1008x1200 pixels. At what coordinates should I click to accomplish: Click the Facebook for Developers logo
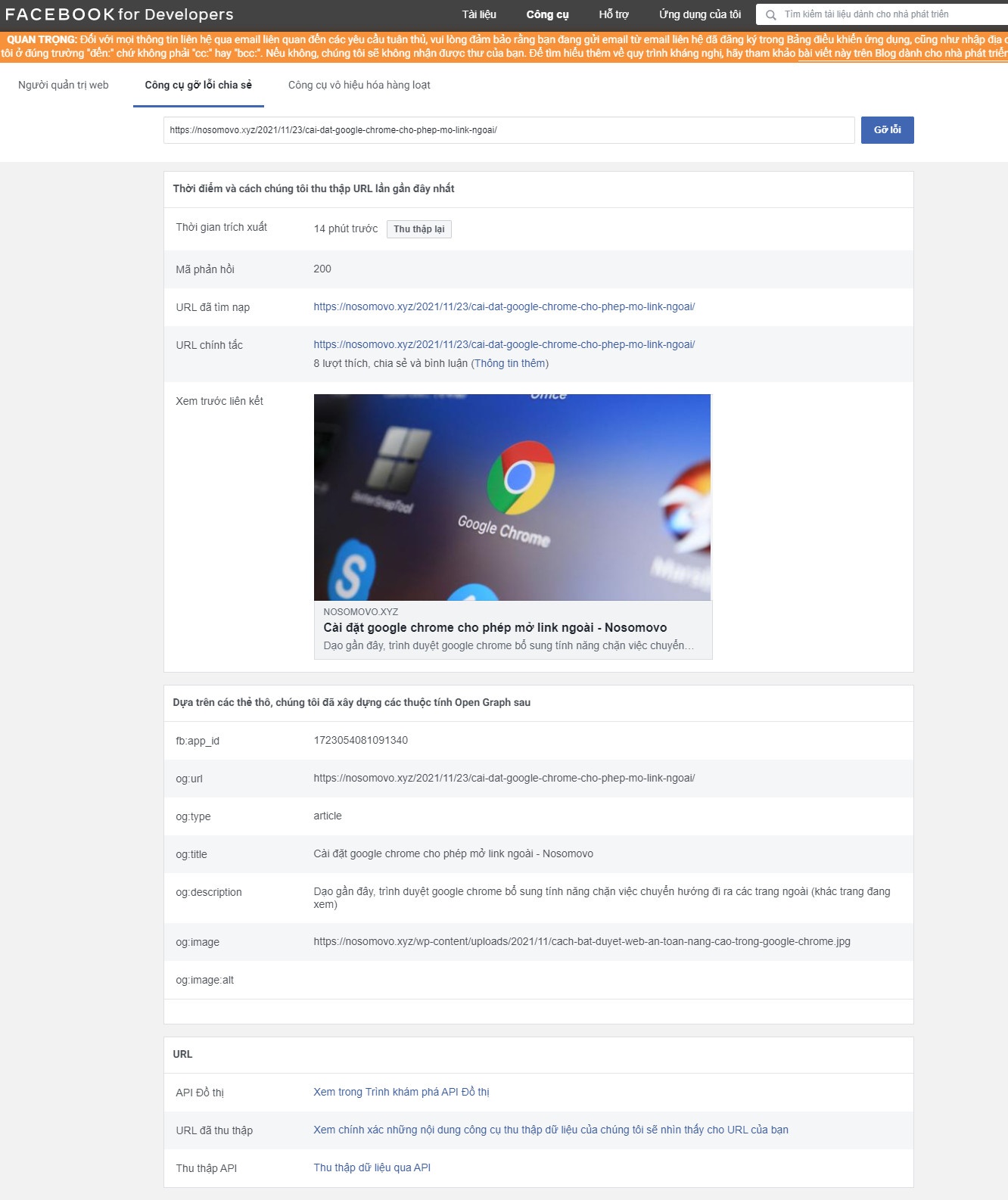pos(119,14)
